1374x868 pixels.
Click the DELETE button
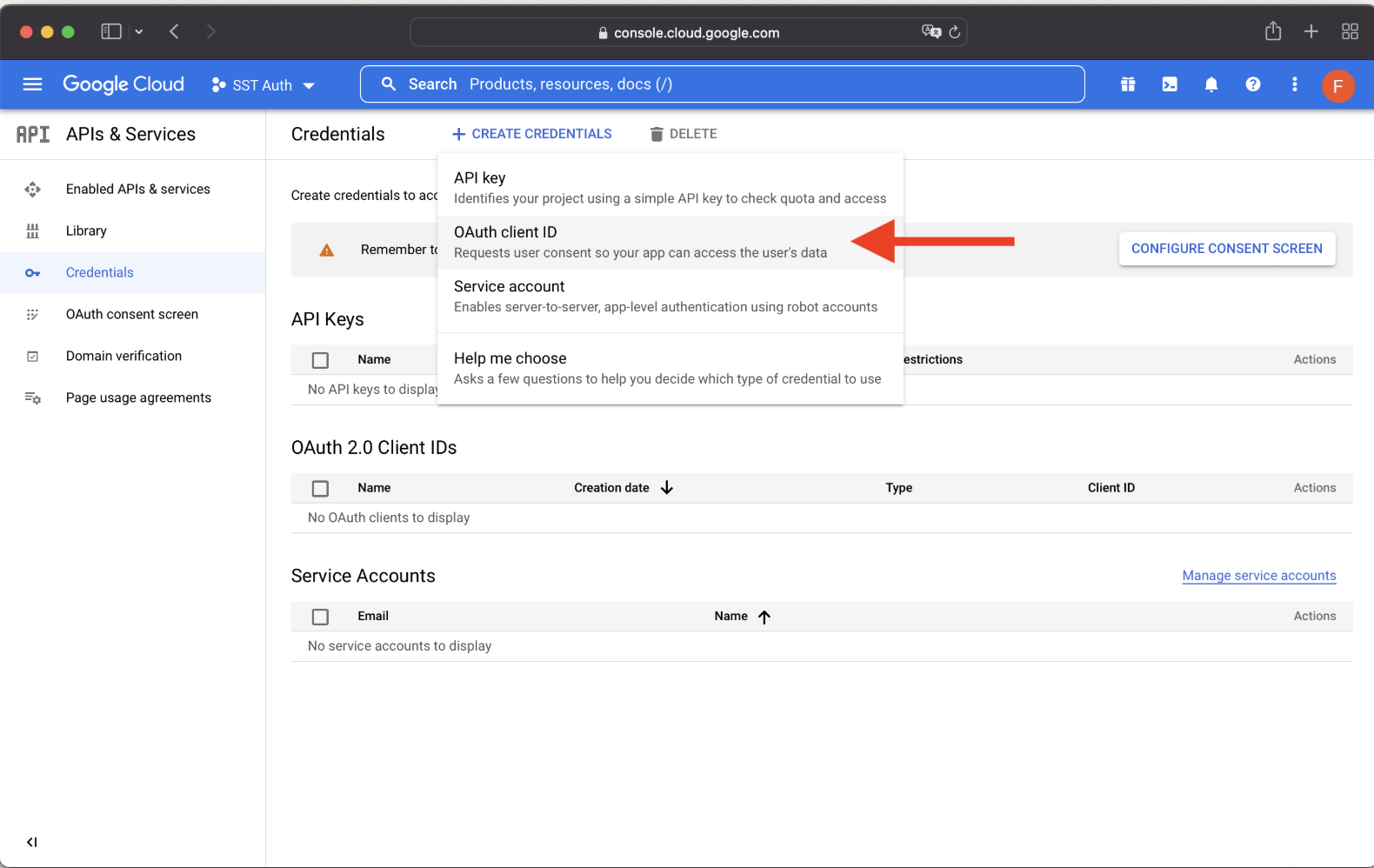pos(684,134)
